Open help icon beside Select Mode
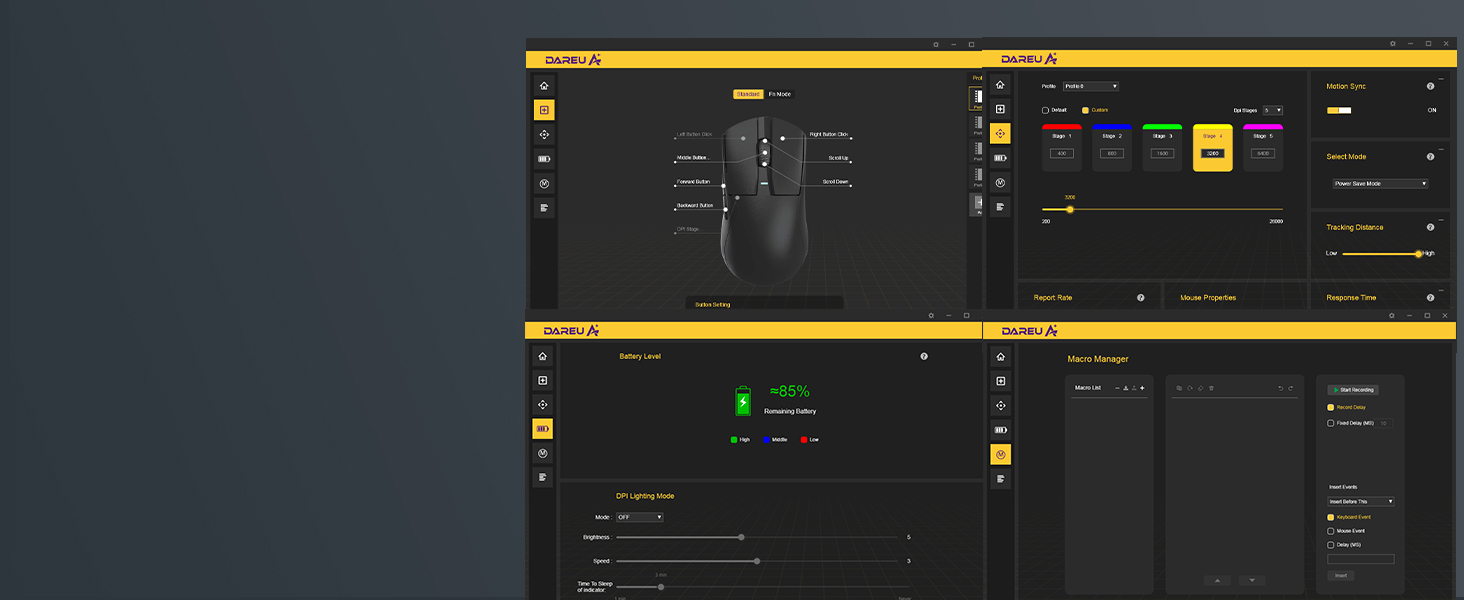The image size is (1464, 600). 1430,157
